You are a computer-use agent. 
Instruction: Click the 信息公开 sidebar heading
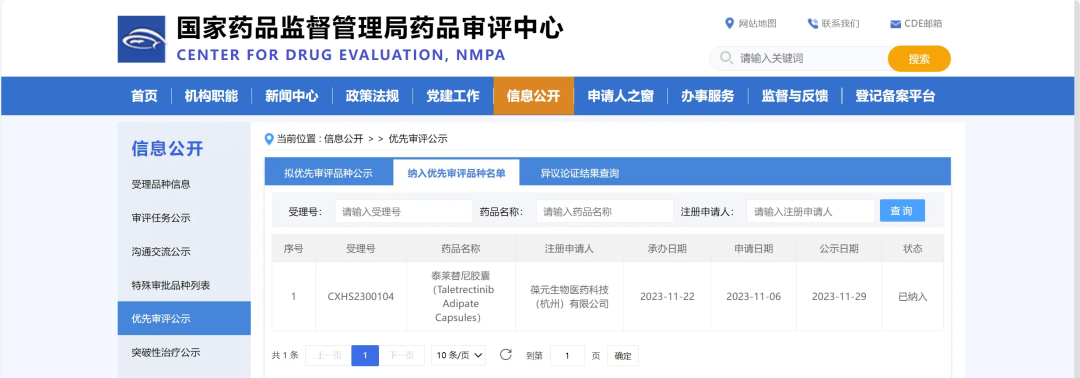(x=167, y=148)
